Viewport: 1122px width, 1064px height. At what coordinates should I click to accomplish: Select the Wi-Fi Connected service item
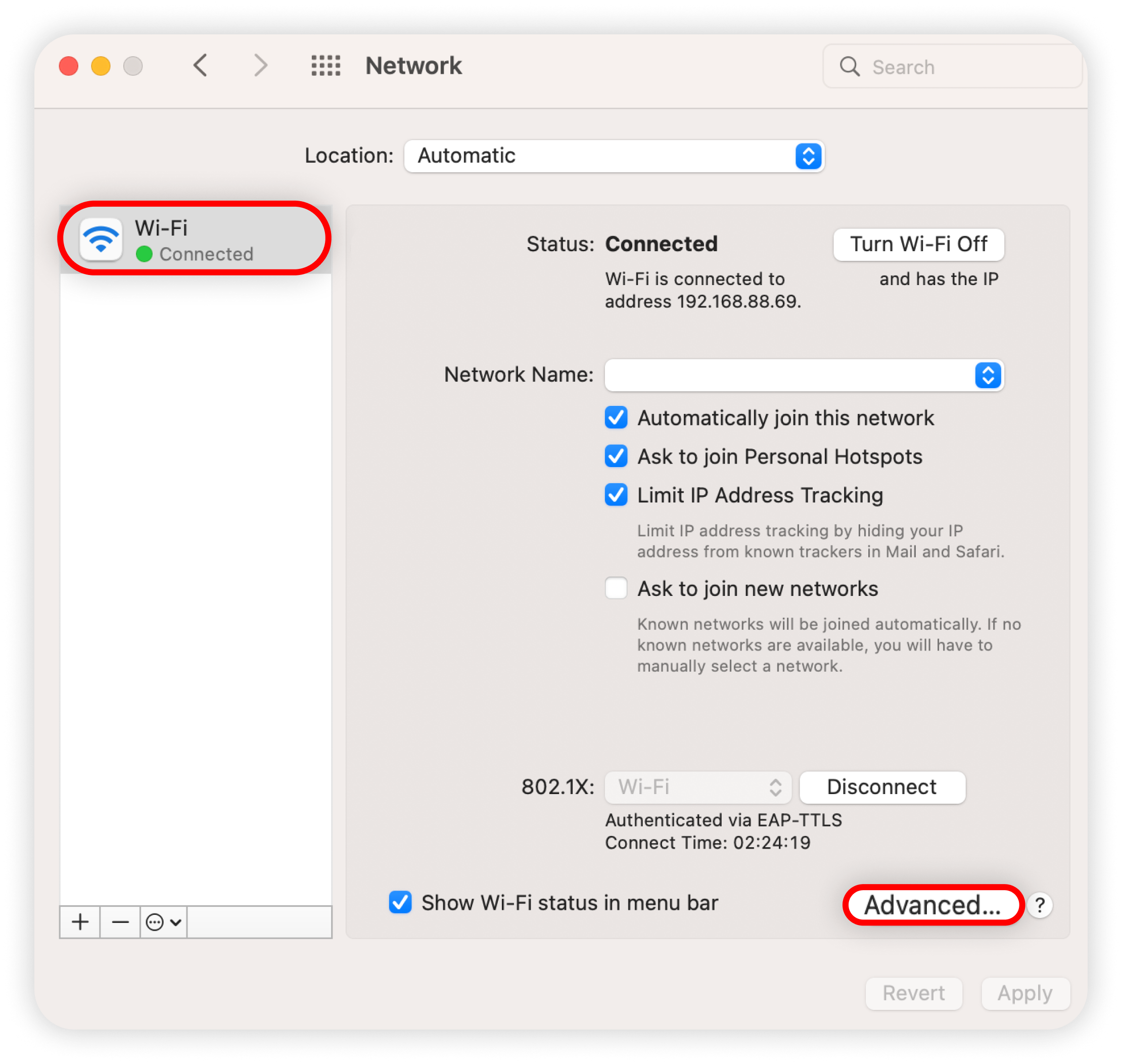pyautogui.click(x=195, y=239)
